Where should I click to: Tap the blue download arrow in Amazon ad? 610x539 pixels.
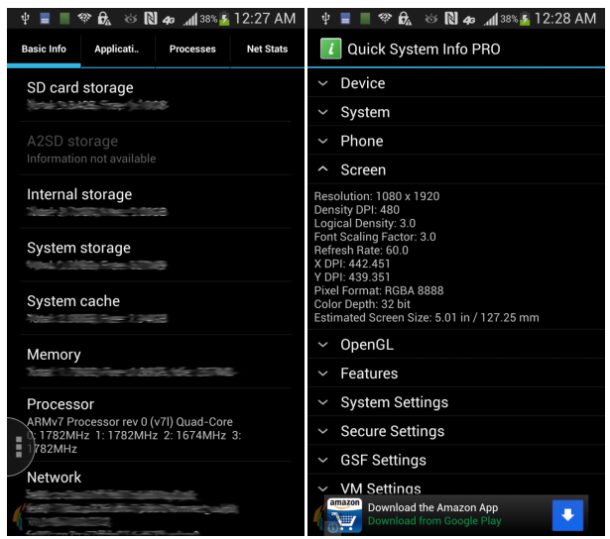[567, 515]
